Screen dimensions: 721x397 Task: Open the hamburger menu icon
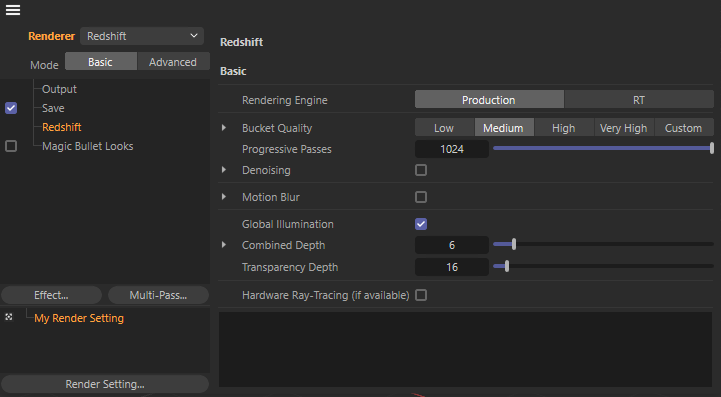[x=13, y=10]
